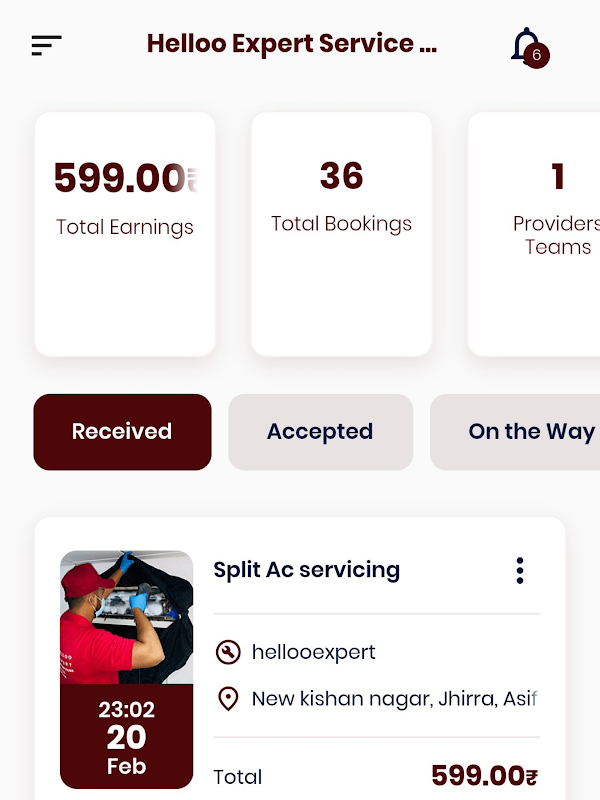The height and width of the screenshot is (800, 600).
Task: Tap the notification count badge 6
Action: (x=537, y=55)
